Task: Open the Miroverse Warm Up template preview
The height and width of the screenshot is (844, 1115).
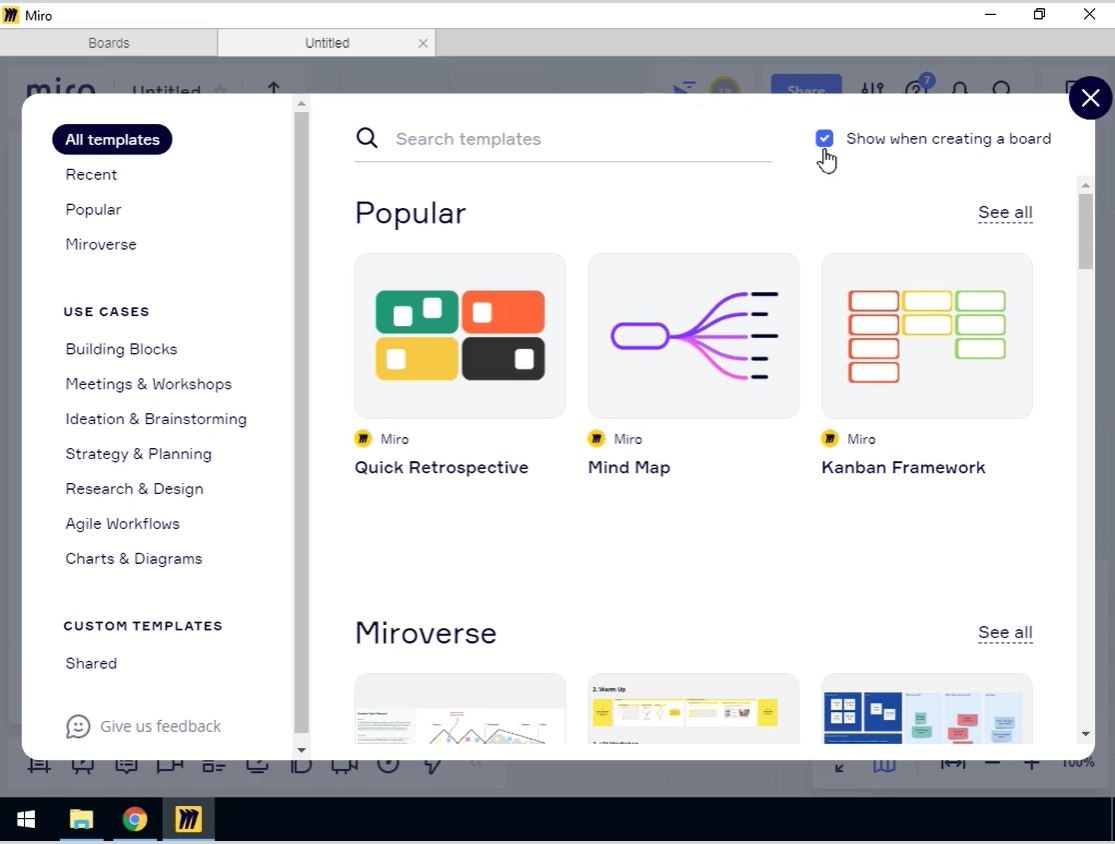Action: pyautogui.click(x=693, y=708)
